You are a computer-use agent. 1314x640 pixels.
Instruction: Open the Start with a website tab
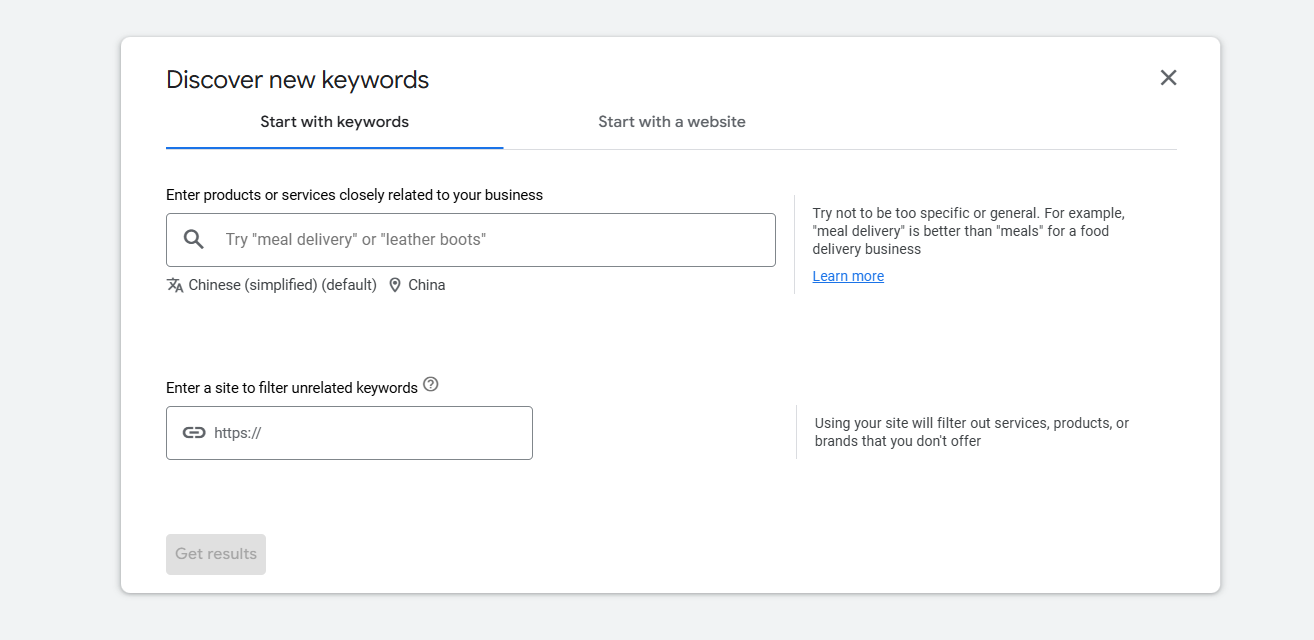click(671, 122)
